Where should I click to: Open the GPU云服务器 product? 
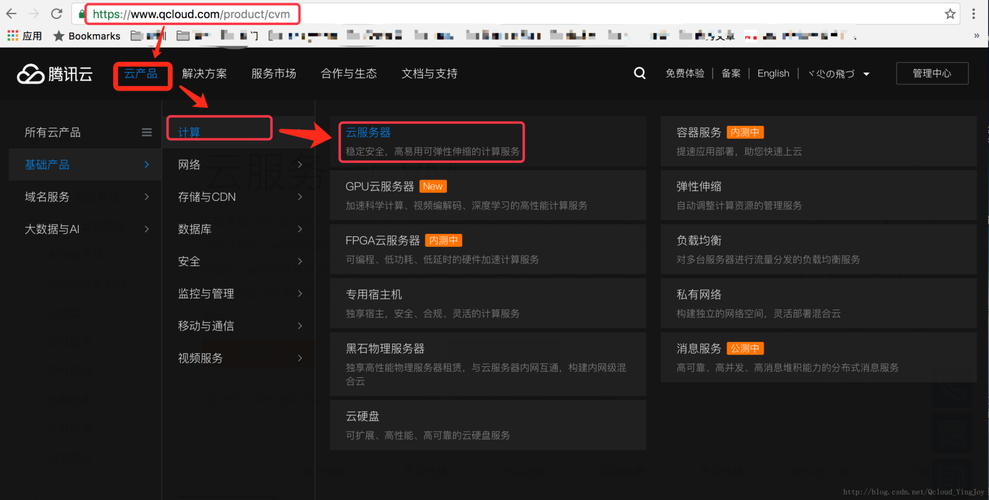click(380, 187)
